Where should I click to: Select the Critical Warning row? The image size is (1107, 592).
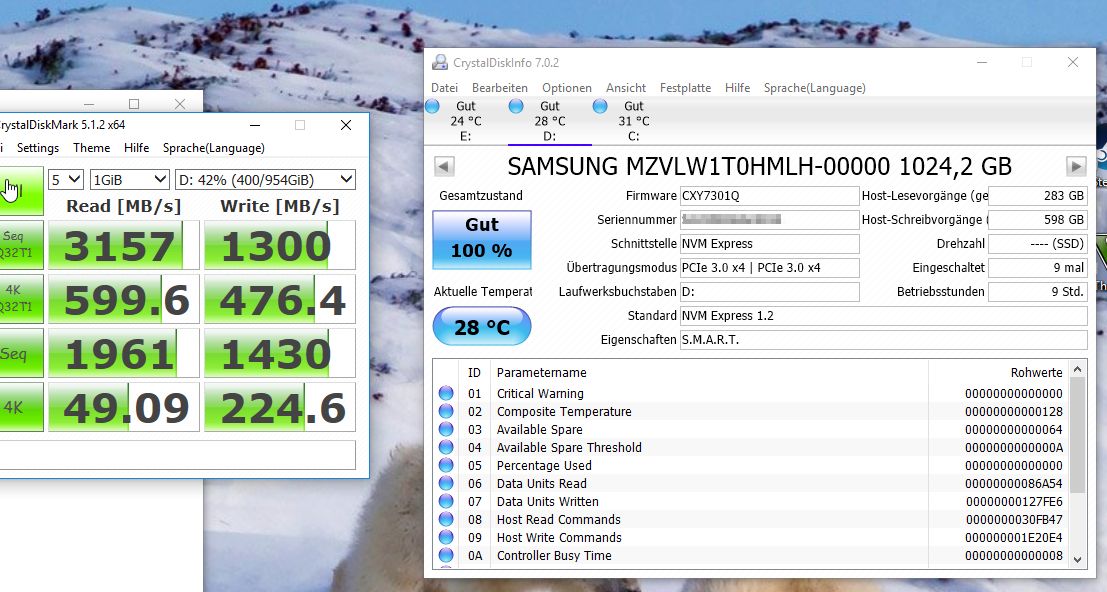coord(751,394)
